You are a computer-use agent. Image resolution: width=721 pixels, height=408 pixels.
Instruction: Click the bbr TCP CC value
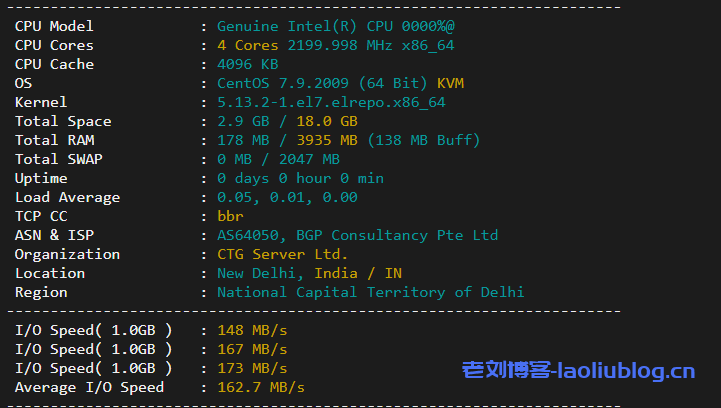click(230, 216)
